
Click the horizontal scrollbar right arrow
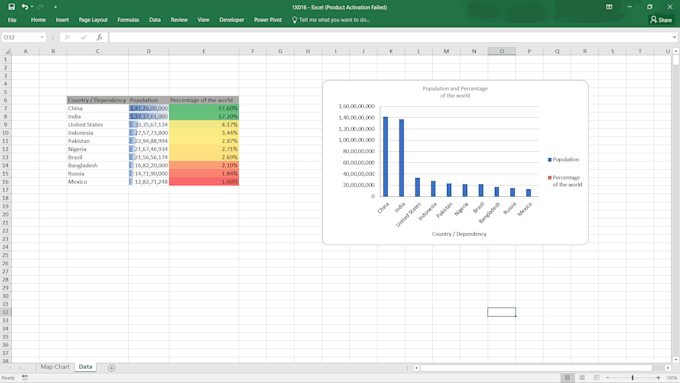tap(668, 368)
